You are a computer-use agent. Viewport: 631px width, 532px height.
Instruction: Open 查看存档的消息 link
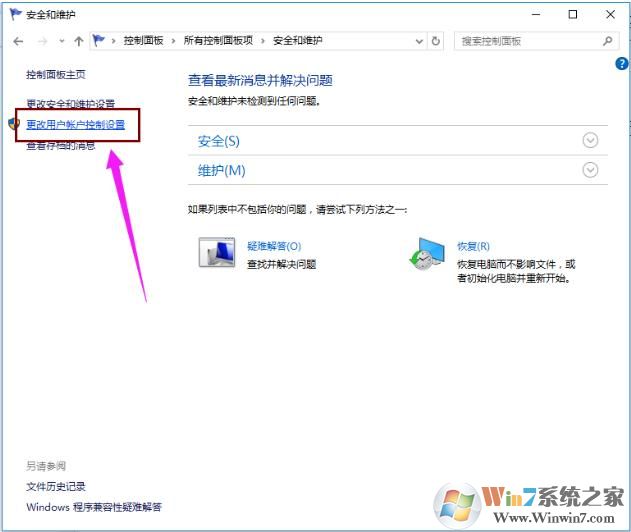[x=61, y=146]
